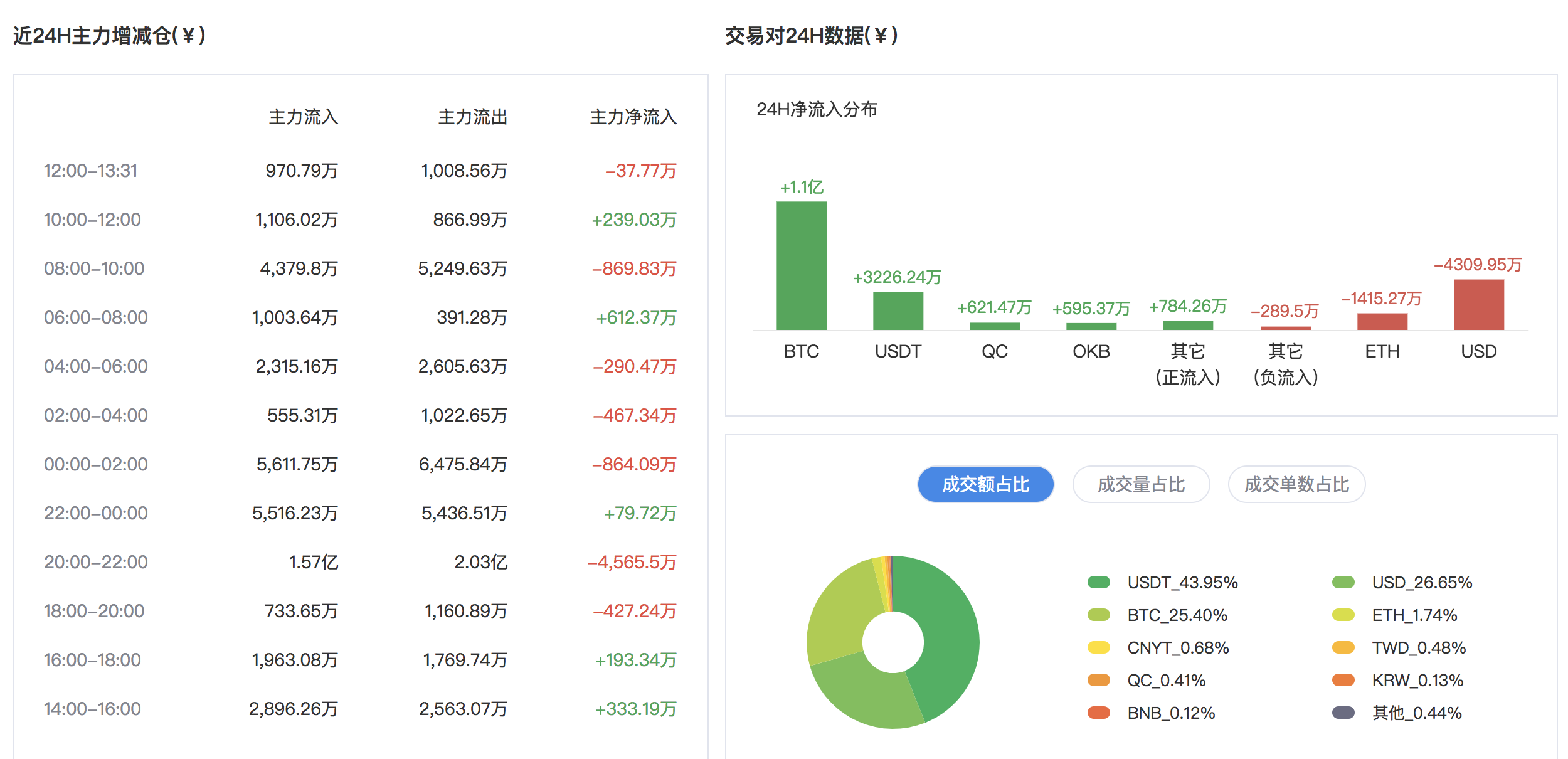Viewport: 1568px width, 759px height.
Task: Click the CNYT_0.68% legend marker
Action: [1099, 648]
